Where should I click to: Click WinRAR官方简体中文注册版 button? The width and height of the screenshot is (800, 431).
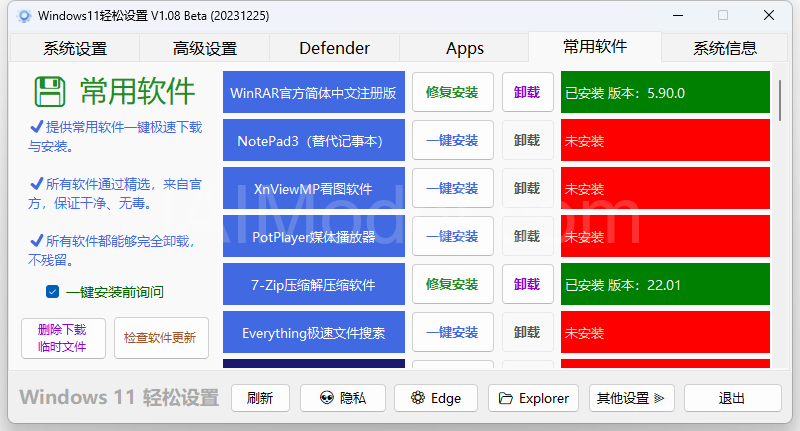(314, 92)
